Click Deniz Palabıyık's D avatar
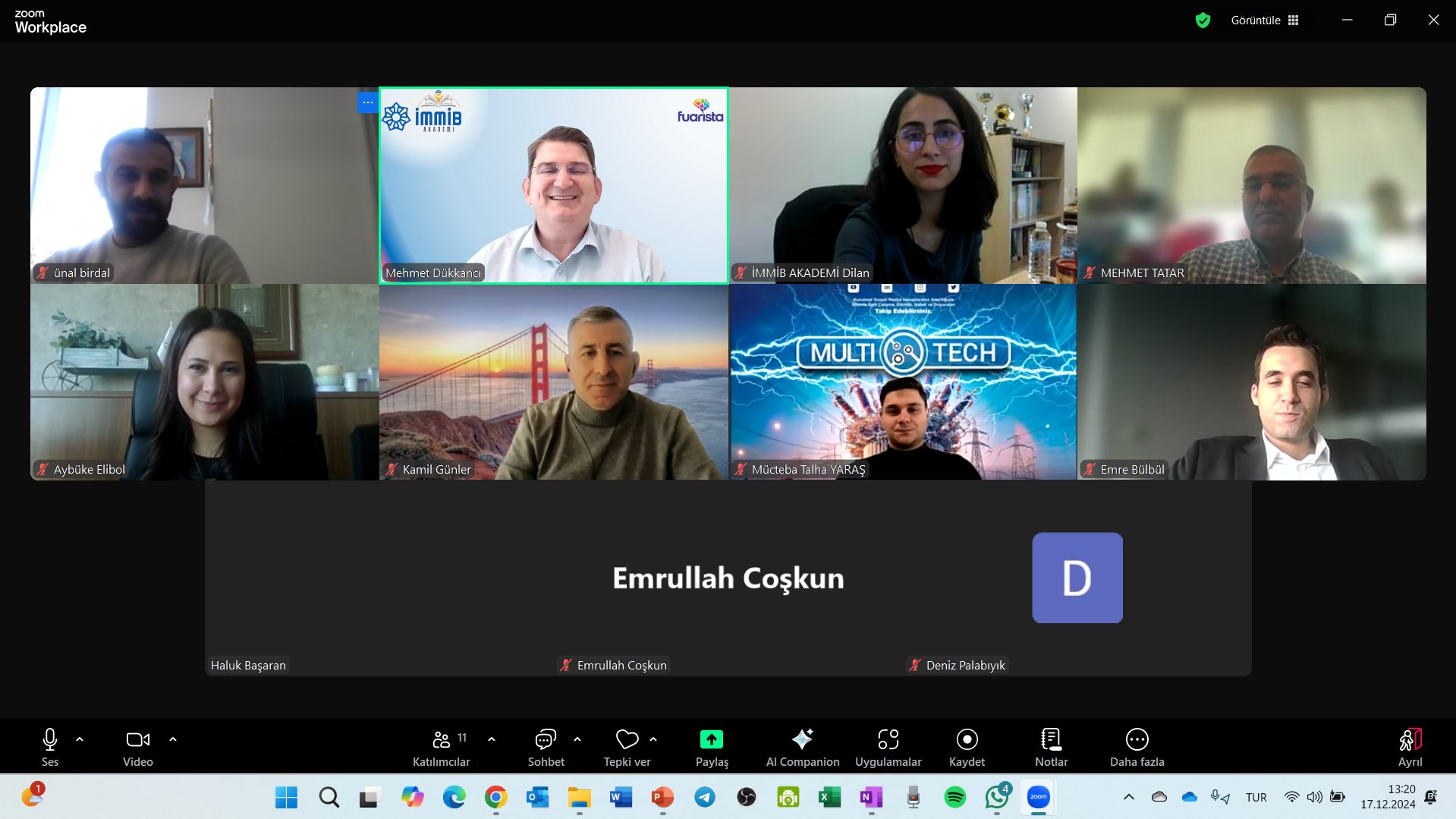The width and height of the screenshot is (1456, 819). tap(1077, 578)
